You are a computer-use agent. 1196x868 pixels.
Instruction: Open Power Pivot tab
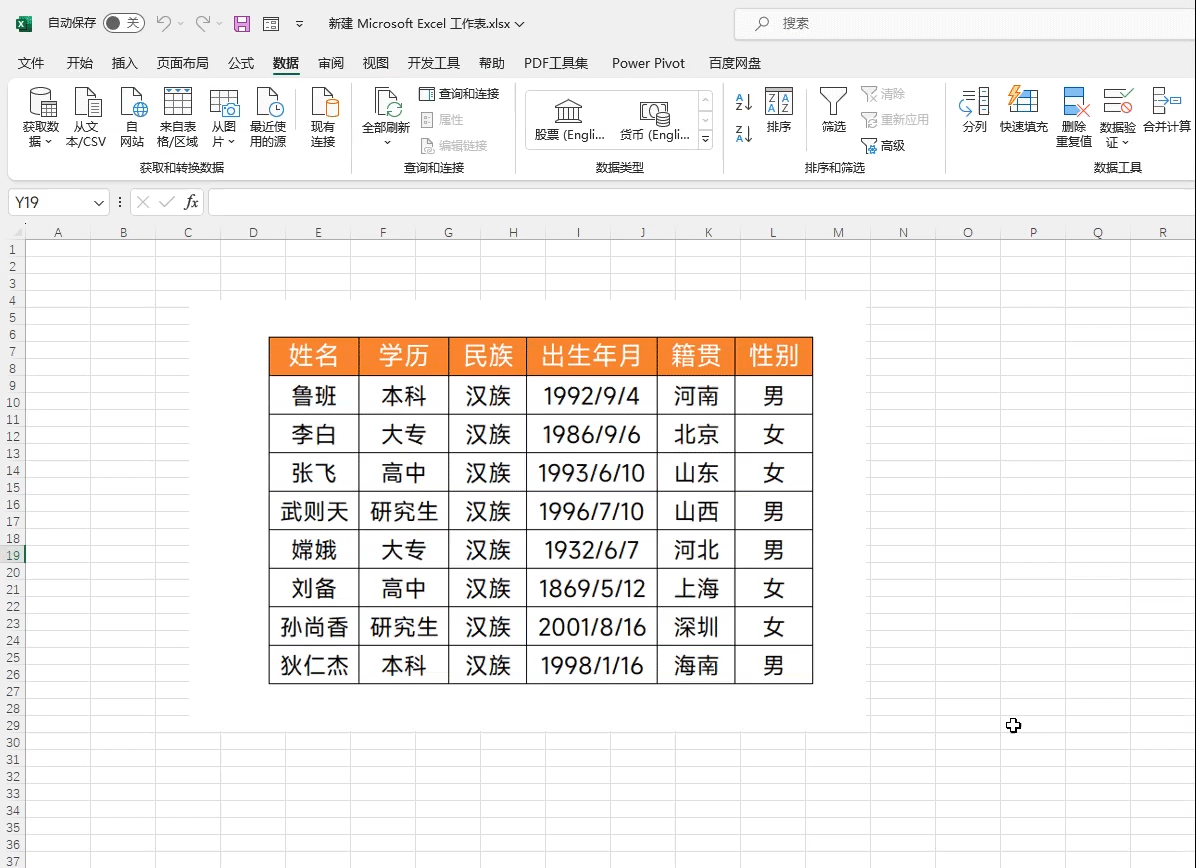pyautogui.click(x=648, y=63)
